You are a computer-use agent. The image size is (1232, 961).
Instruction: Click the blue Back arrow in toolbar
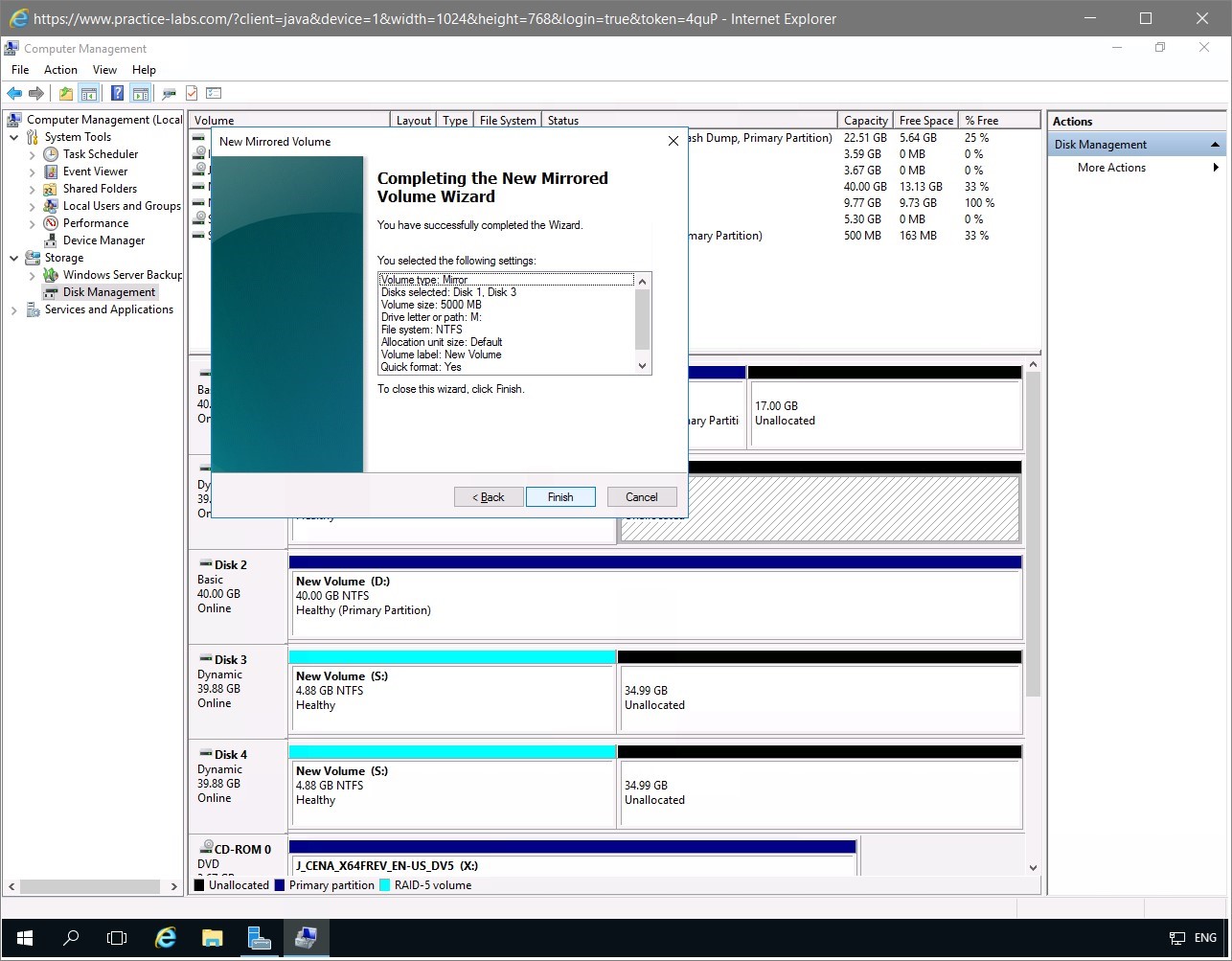pyautogui.click(x=14, y=94)
